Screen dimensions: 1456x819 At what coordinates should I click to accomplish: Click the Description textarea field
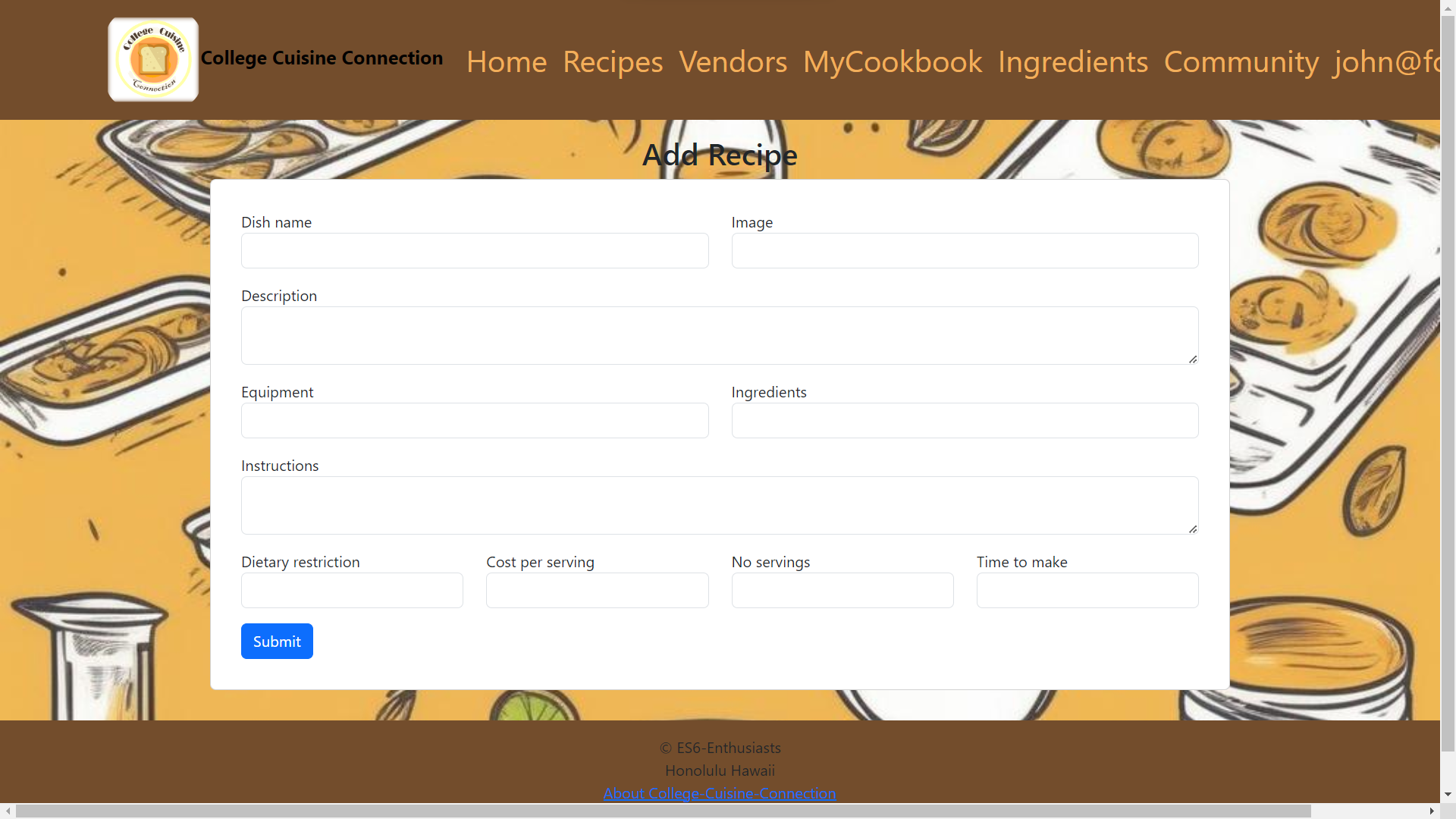click(720, 335)
